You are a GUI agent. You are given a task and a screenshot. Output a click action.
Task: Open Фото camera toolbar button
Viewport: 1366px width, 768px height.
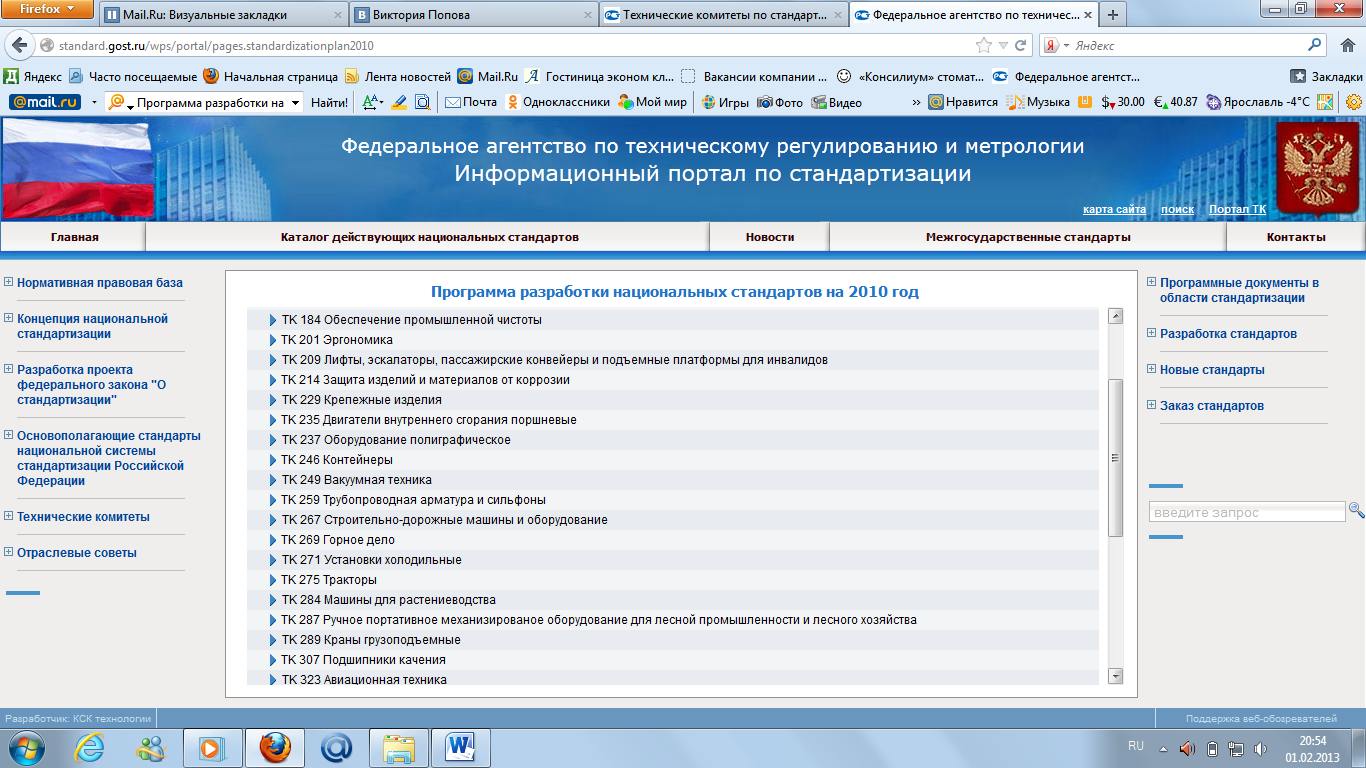click(x=780, y=102)
